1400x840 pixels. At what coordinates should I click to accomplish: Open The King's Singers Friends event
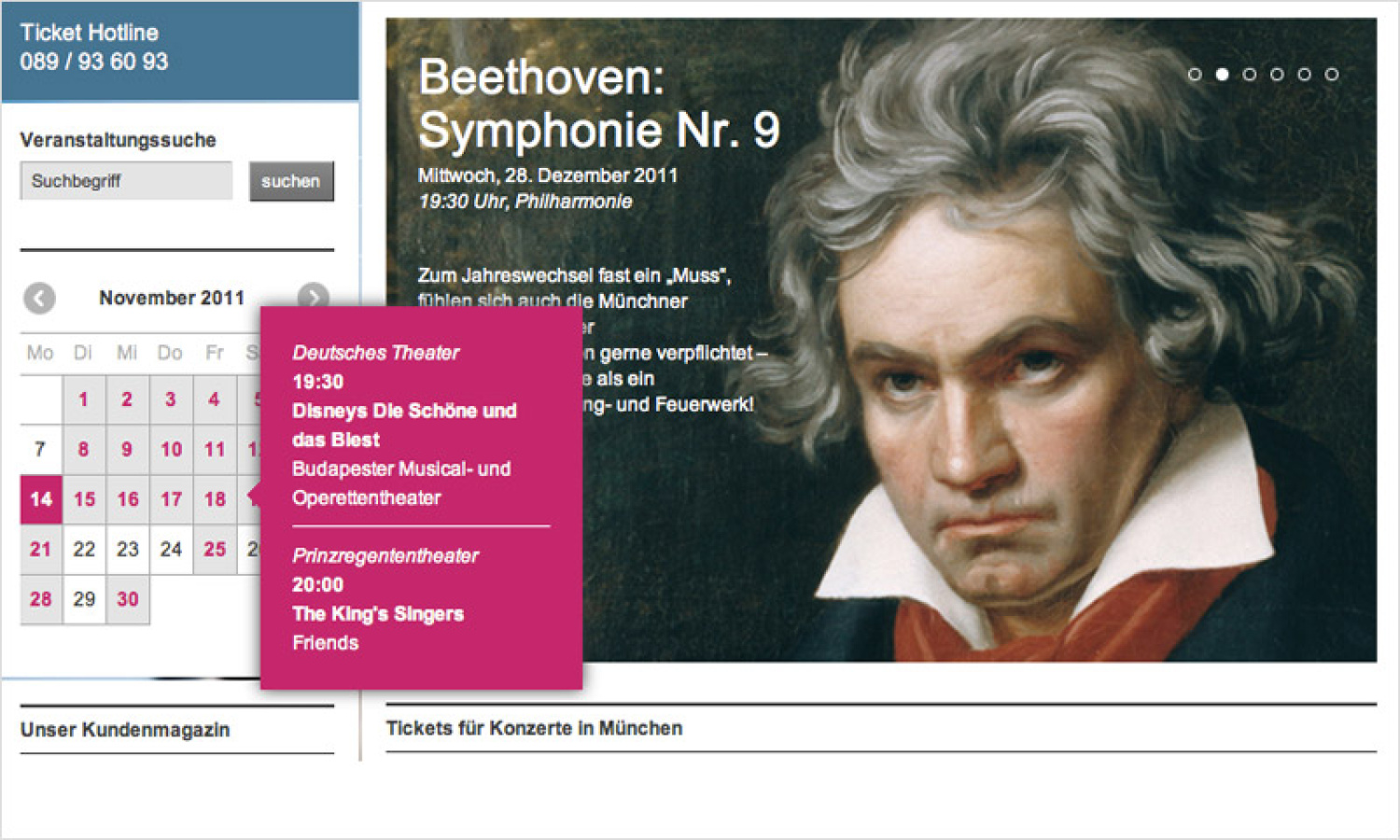[x=378, y=614]
